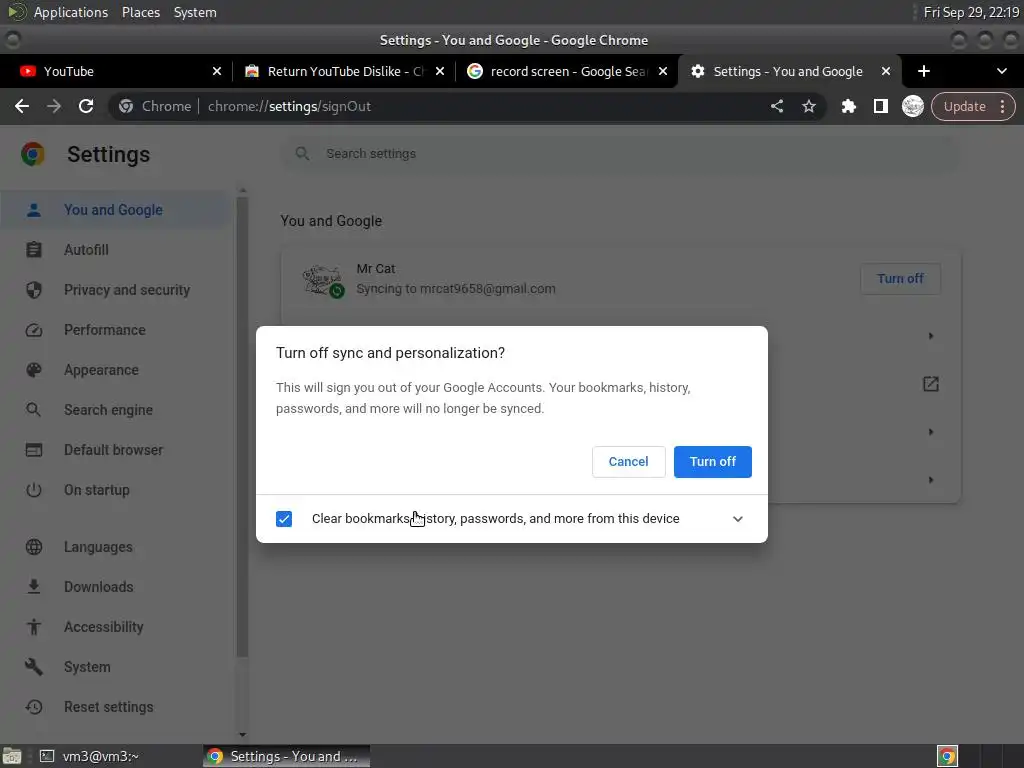This screenshot has height=768, width=1024.
Task: Open the Chrome three-dot menu
Action: point(1002,106)
